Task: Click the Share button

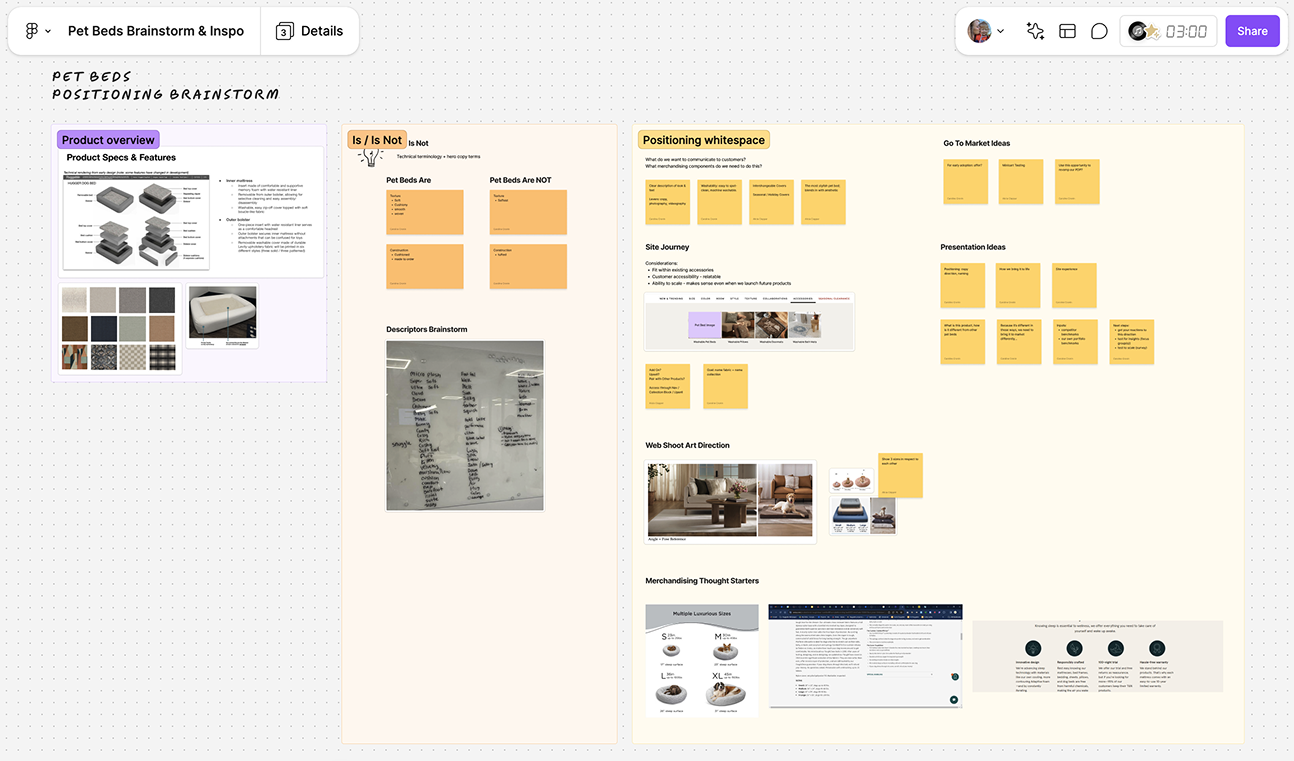Action: click(1252, 31)
